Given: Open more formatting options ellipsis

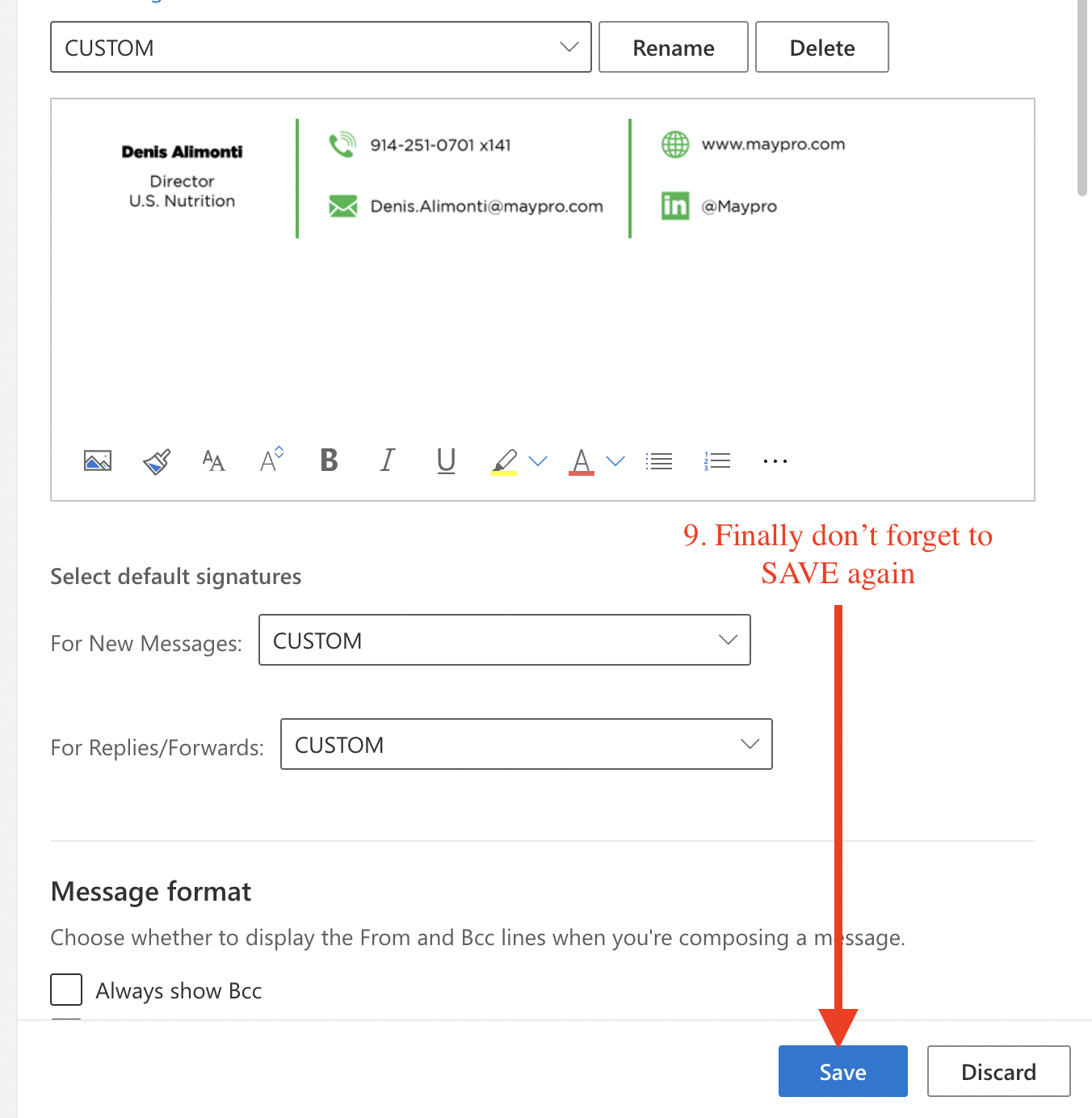Looking at the screenshot, I should coord(775,461).
